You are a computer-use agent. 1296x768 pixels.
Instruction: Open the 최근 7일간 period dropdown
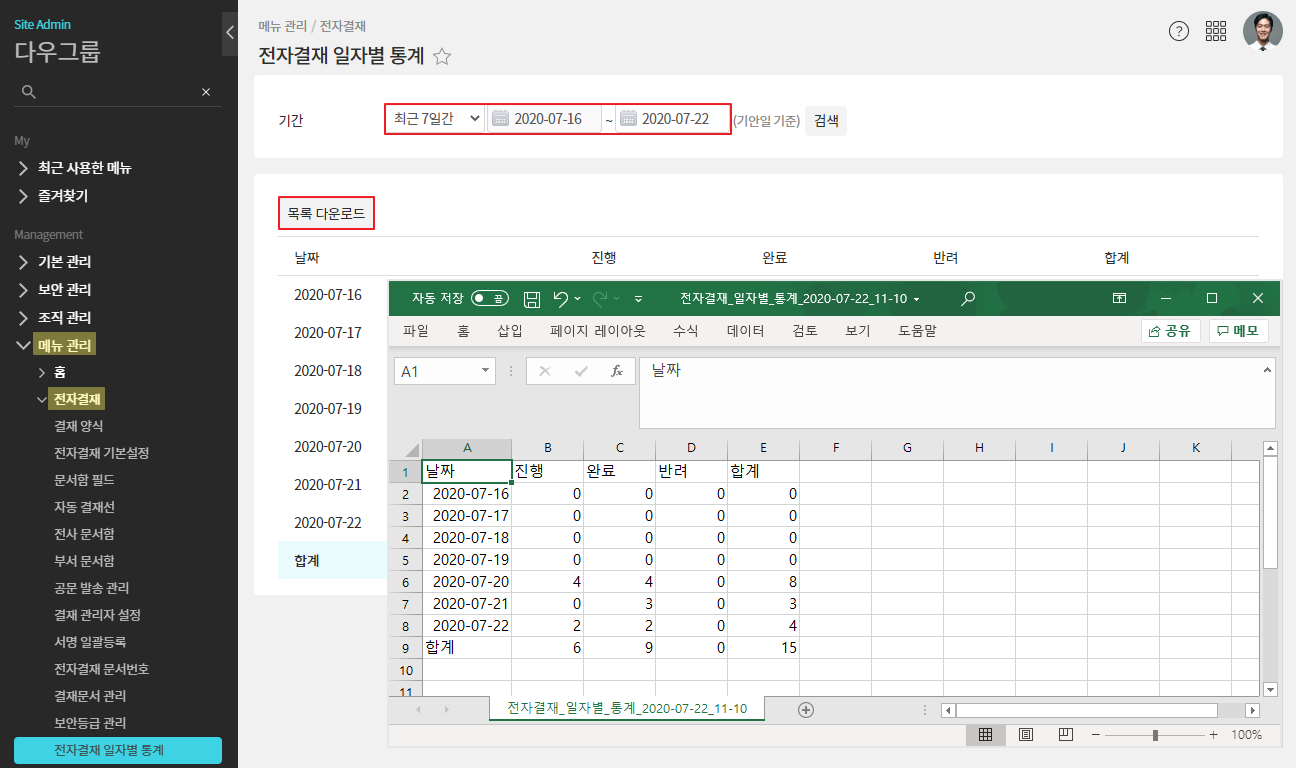pos(436,119)
